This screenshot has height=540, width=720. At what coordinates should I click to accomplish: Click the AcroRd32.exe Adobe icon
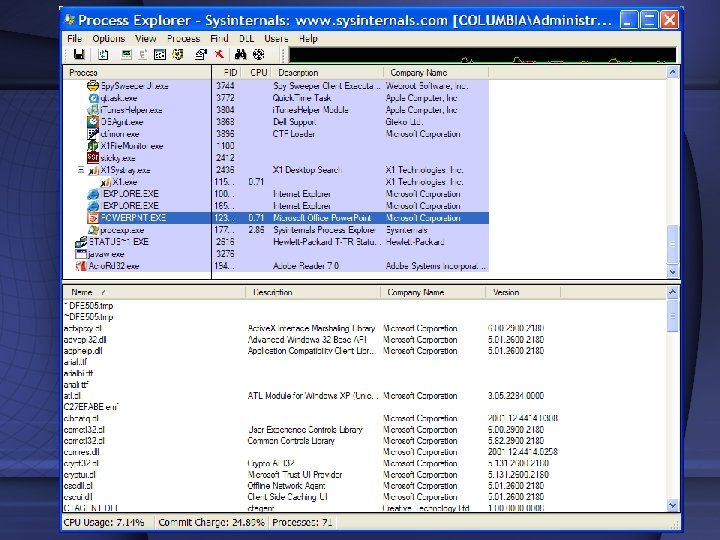pyautogui.click(x=81, y=265)
